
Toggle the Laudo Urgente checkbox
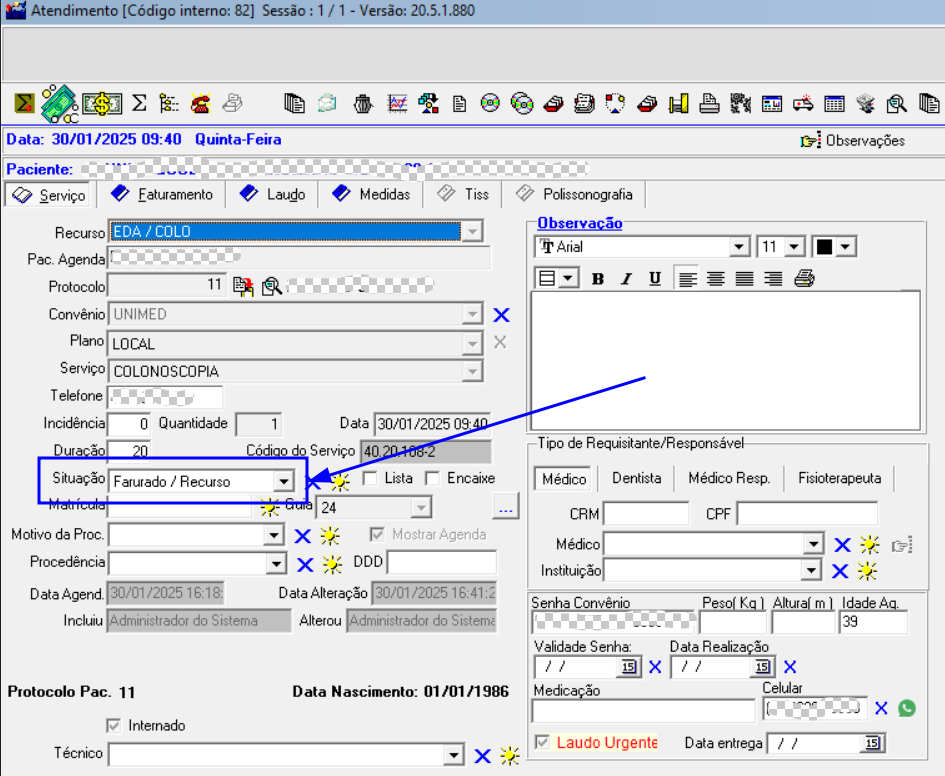pos(542,742)
